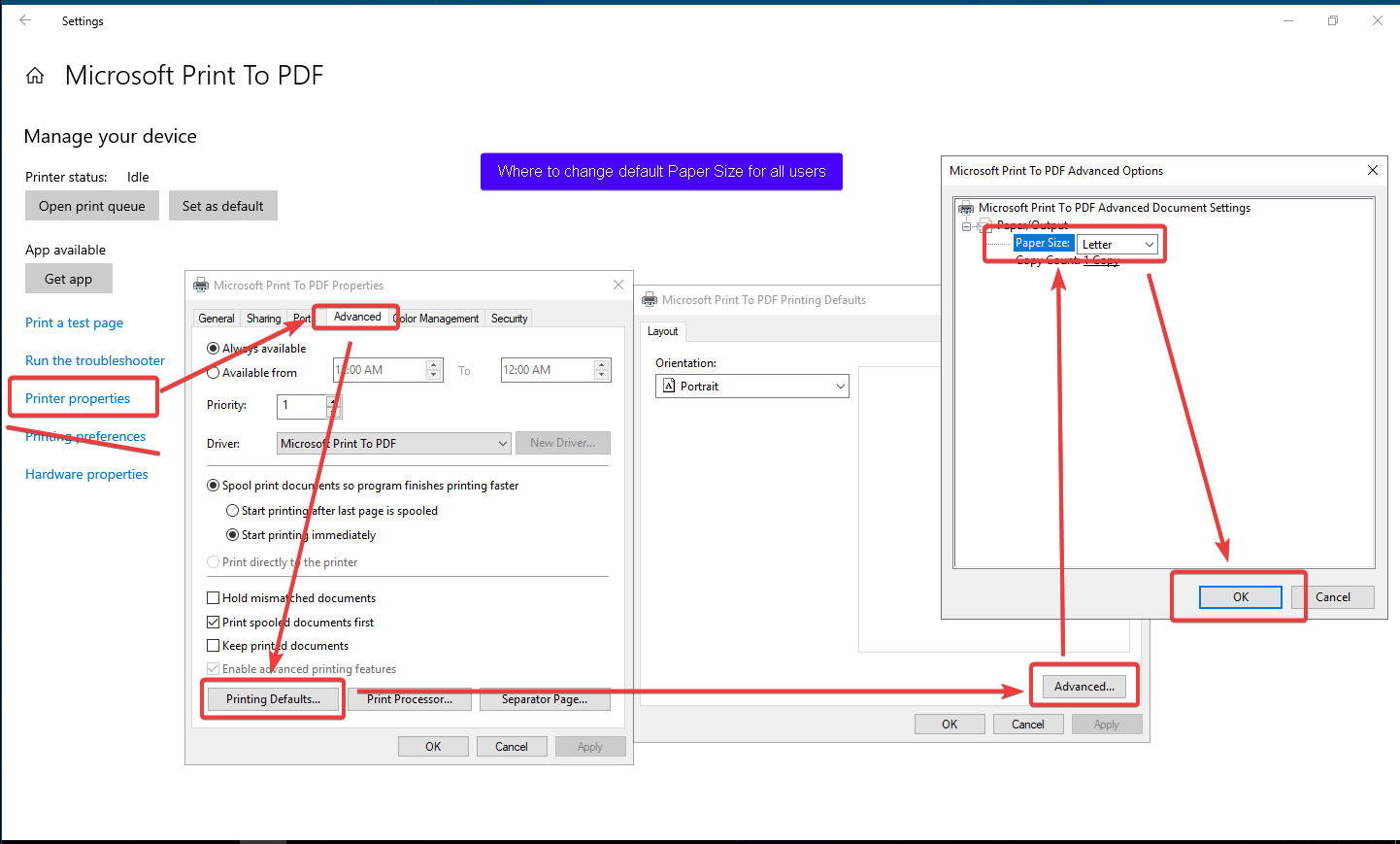Open the Orientation Portrait dropdown

[752, 386]
